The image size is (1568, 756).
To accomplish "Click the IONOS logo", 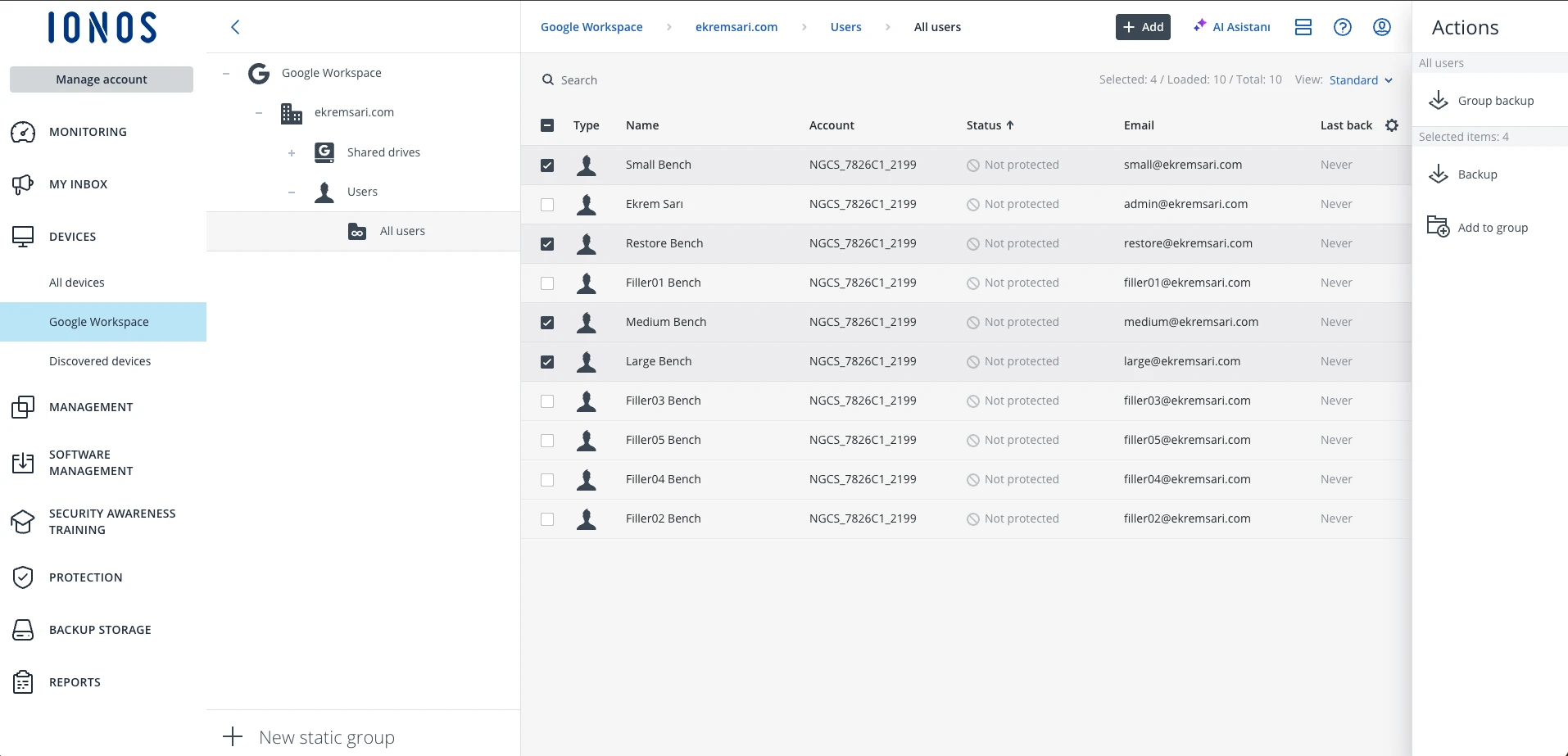I will (102, 27).
